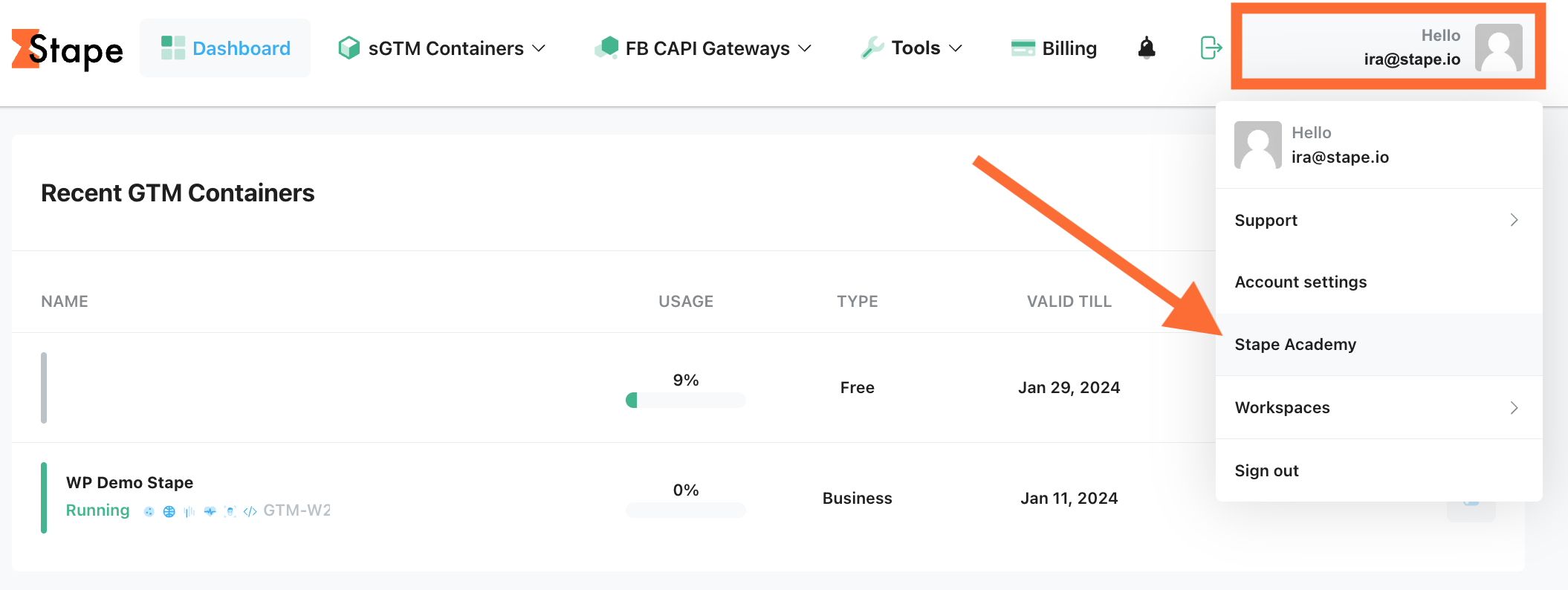This screenshot has width=1568, height=590.
Task: Open the FB CAPI Gateways menu label
Action: pos(707,48)
